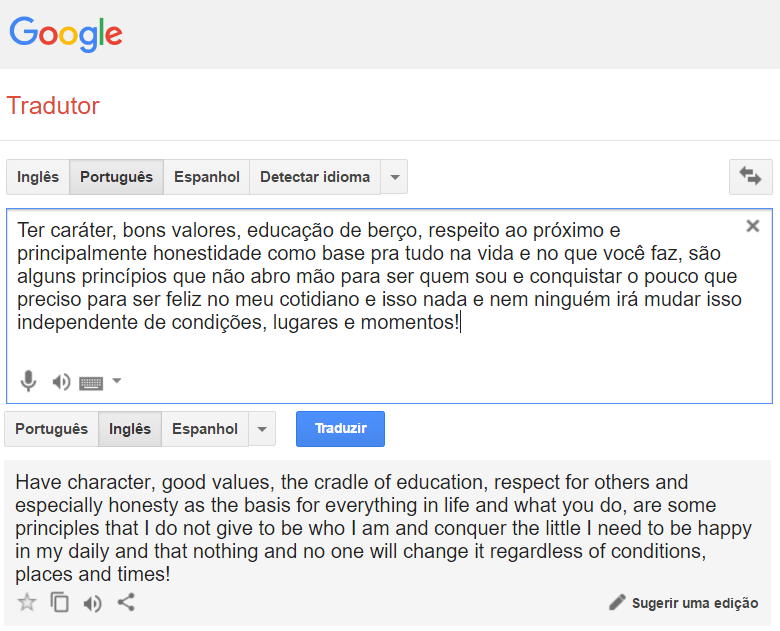This screenshot has height=631, width=780.
Task: Open keyboard input options dropdown arrow
Action: [117, 381]
